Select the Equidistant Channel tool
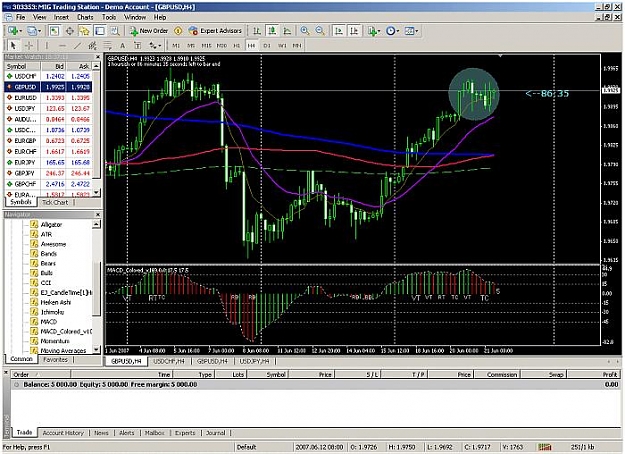This screenshot has width=625, height=454. tap(92, 45)
